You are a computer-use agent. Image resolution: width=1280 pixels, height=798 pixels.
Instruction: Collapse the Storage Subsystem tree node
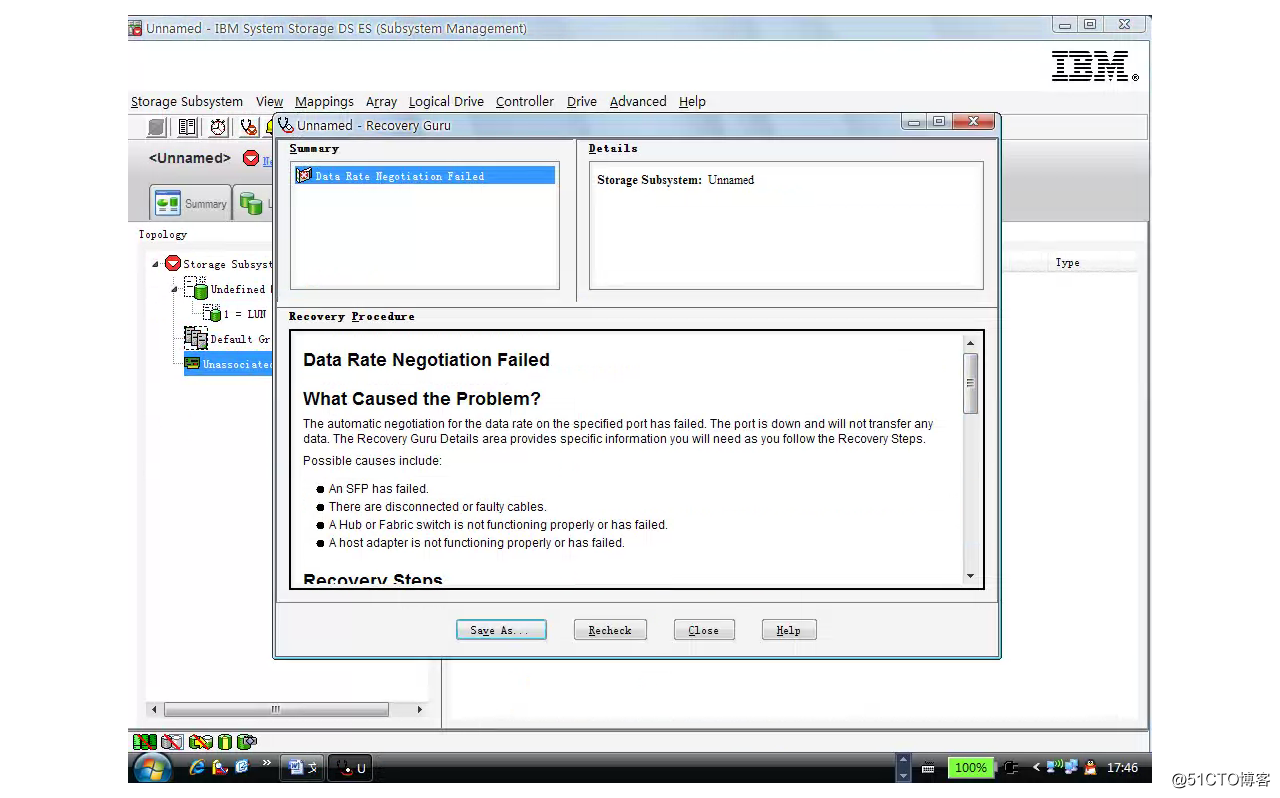[x=156, y=264]
